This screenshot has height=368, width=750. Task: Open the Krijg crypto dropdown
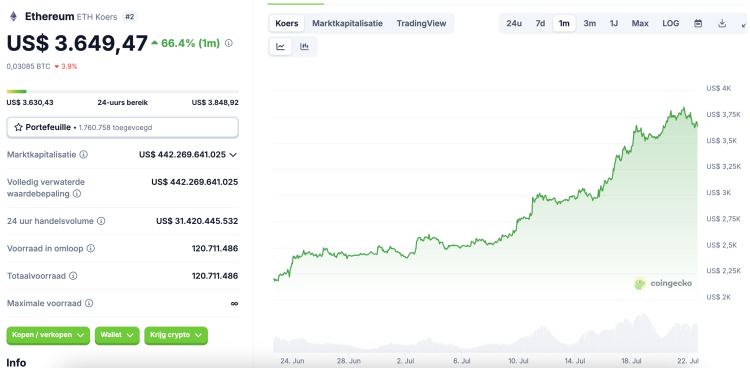(x=176, y=335)
